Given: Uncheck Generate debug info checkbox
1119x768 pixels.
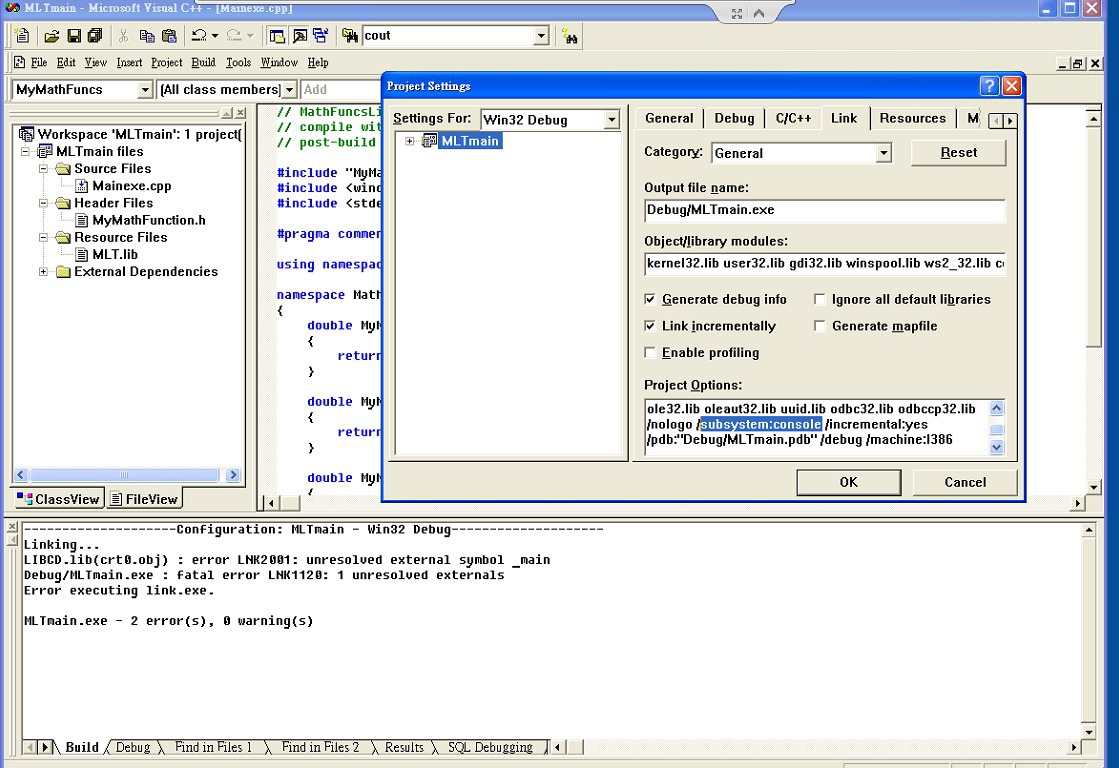Looking at the screenshot, I should tap(651, 299).
